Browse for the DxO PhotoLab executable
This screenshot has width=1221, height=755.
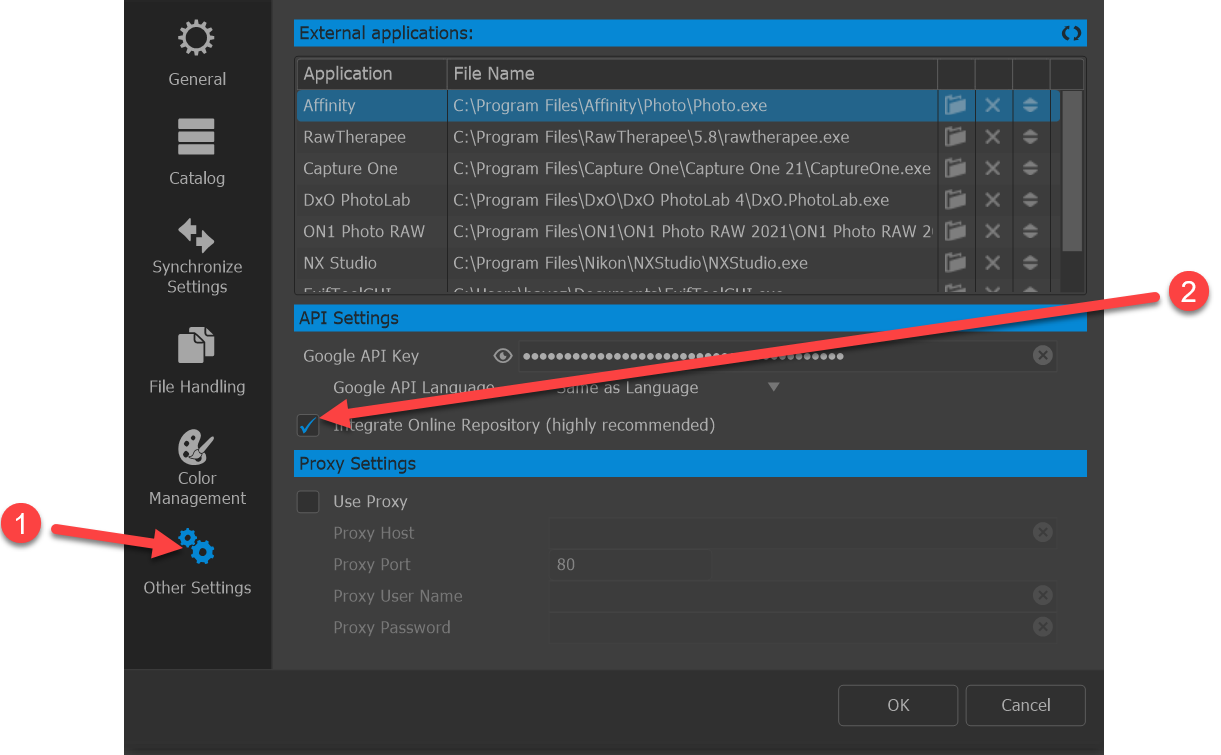955,200
